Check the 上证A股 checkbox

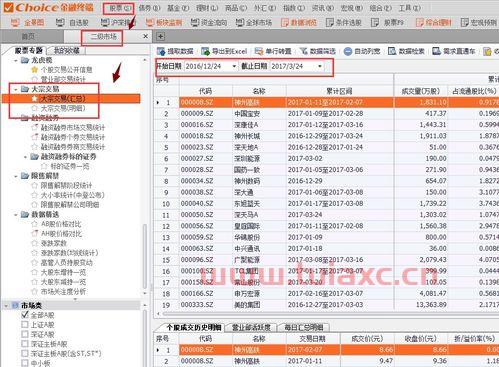tap(25, 324)
